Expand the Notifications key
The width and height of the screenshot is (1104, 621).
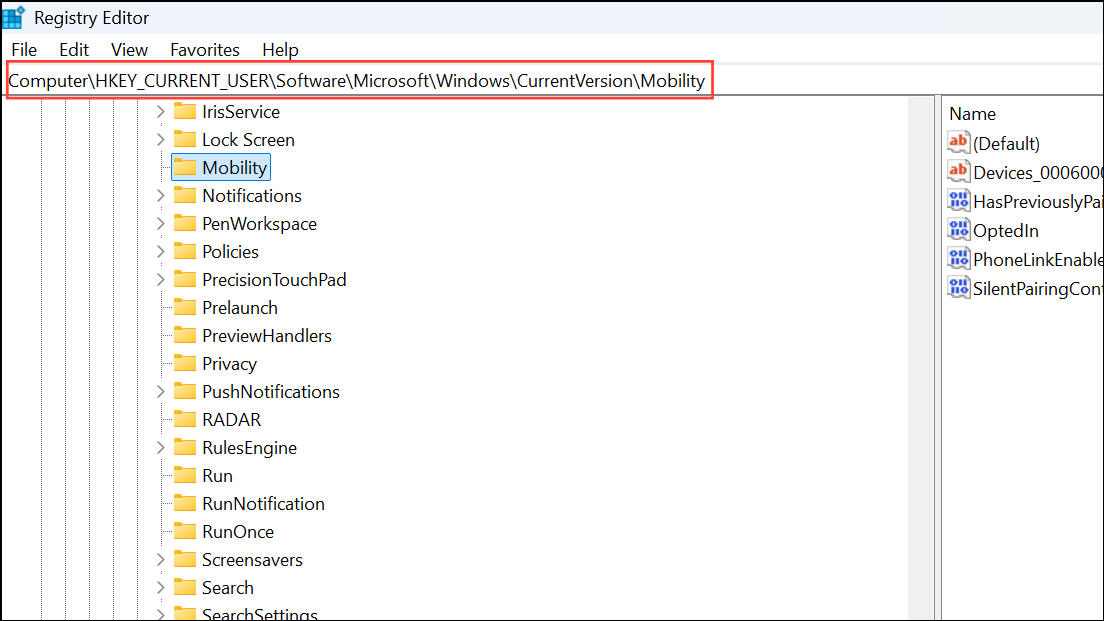point(161,196)
